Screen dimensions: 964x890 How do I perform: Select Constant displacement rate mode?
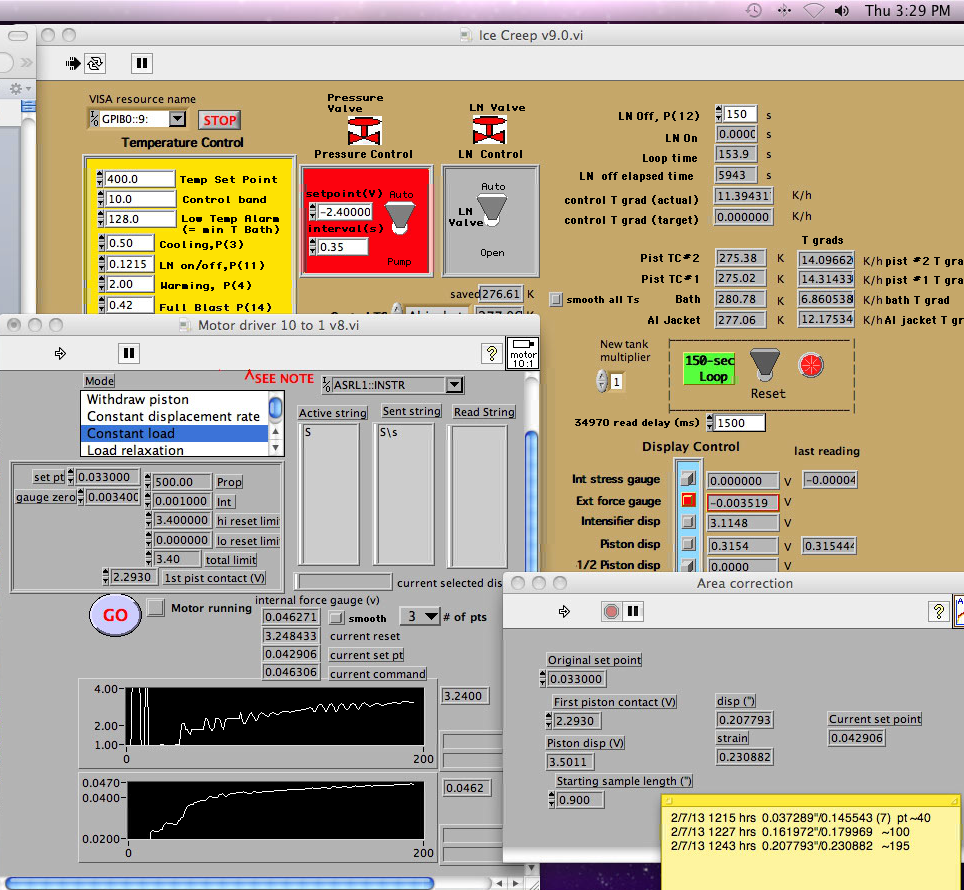(173, 416)
